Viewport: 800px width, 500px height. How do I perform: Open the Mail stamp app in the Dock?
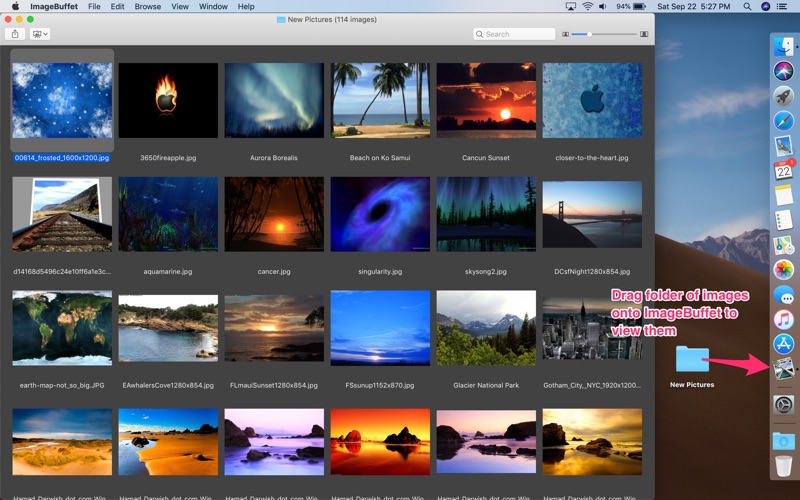[784, 145]
